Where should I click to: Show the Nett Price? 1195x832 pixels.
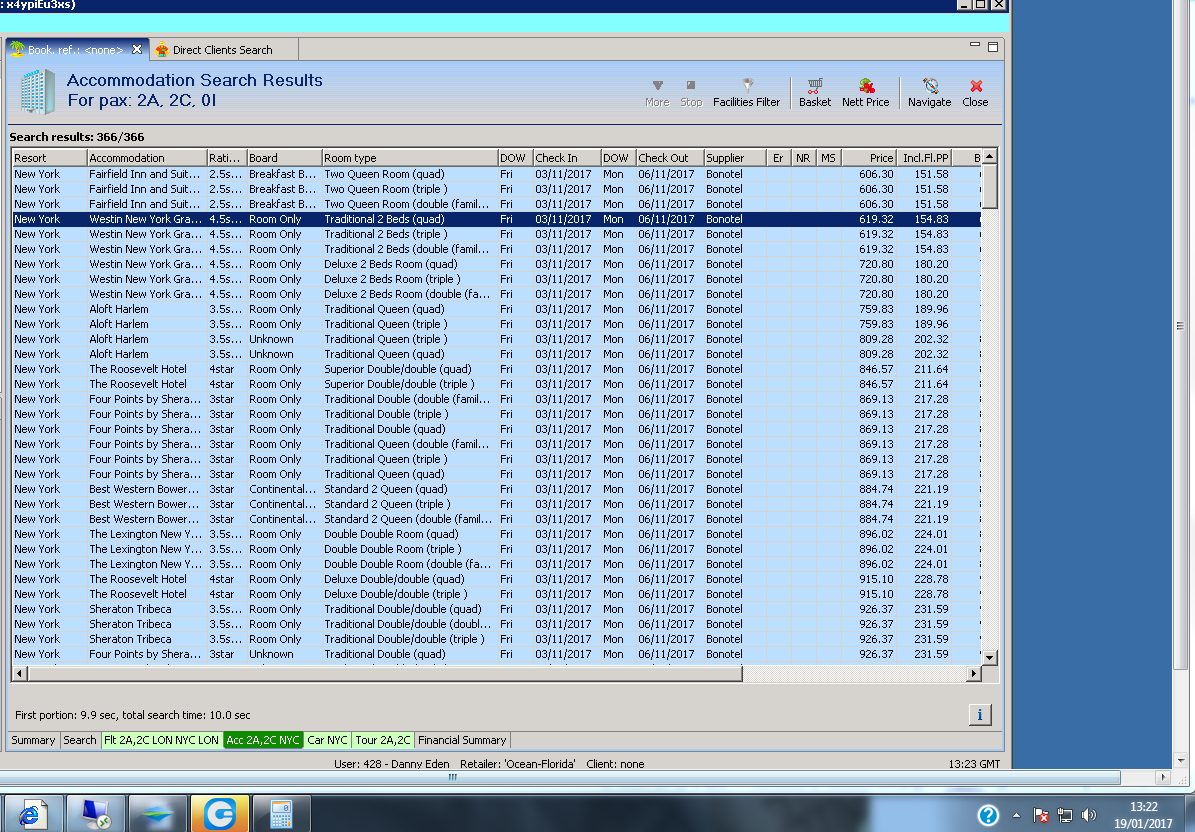[865, 93]
